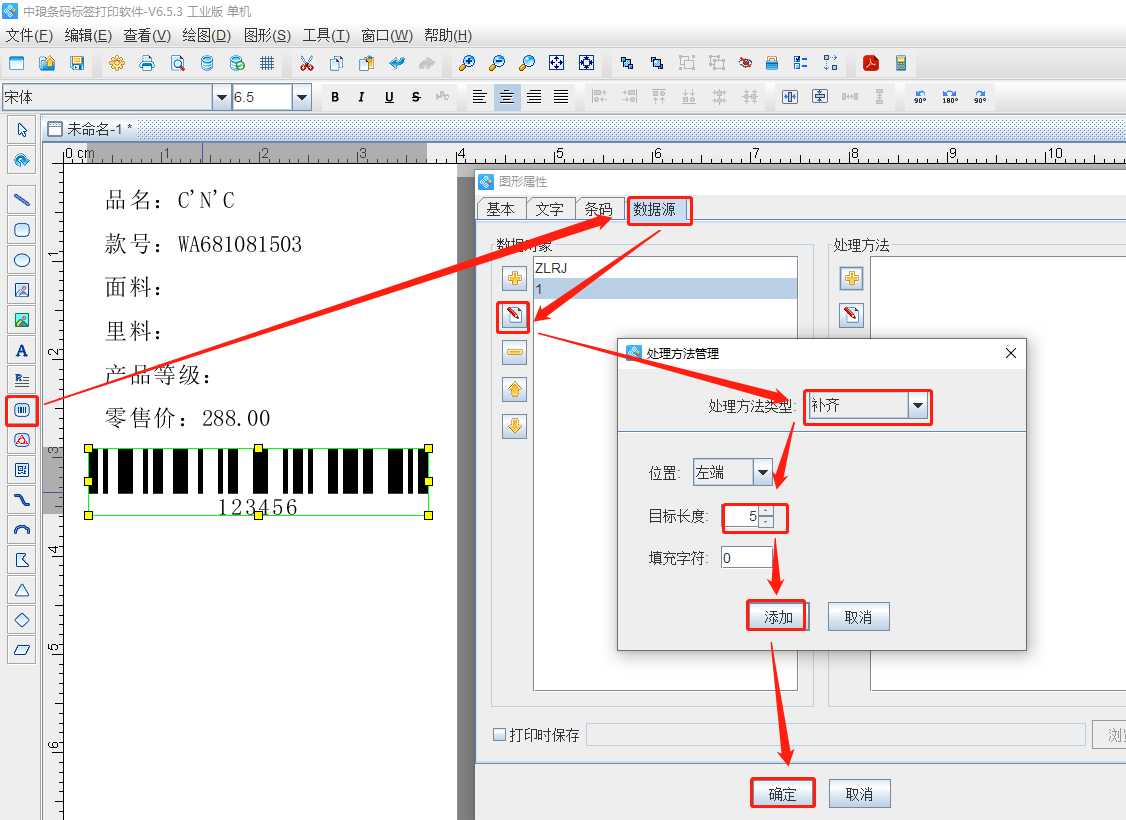Click the PDF export icon
This screenshot has height=820, width=1126.
coord(871,63)
